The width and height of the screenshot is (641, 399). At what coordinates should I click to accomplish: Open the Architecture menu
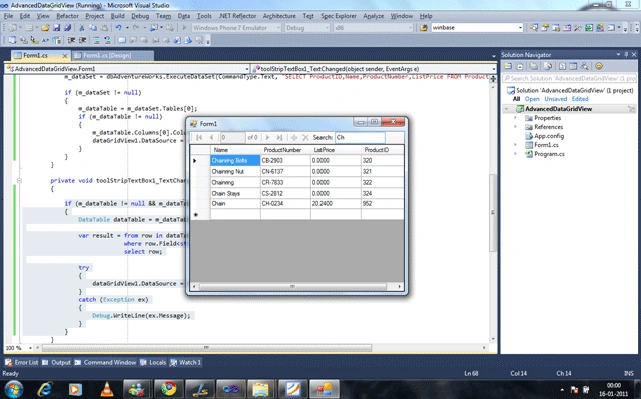[x=279, y=16]
